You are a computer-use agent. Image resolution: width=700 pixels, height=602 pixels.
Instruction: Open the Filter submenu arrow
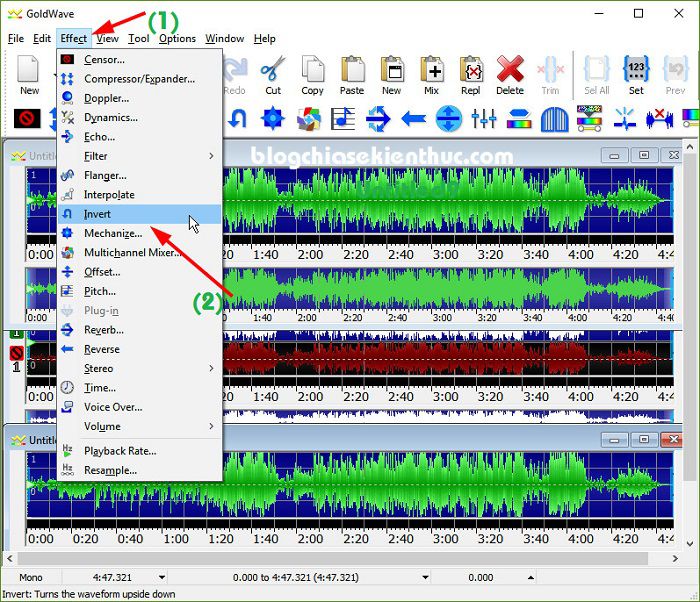pos(211,156)
